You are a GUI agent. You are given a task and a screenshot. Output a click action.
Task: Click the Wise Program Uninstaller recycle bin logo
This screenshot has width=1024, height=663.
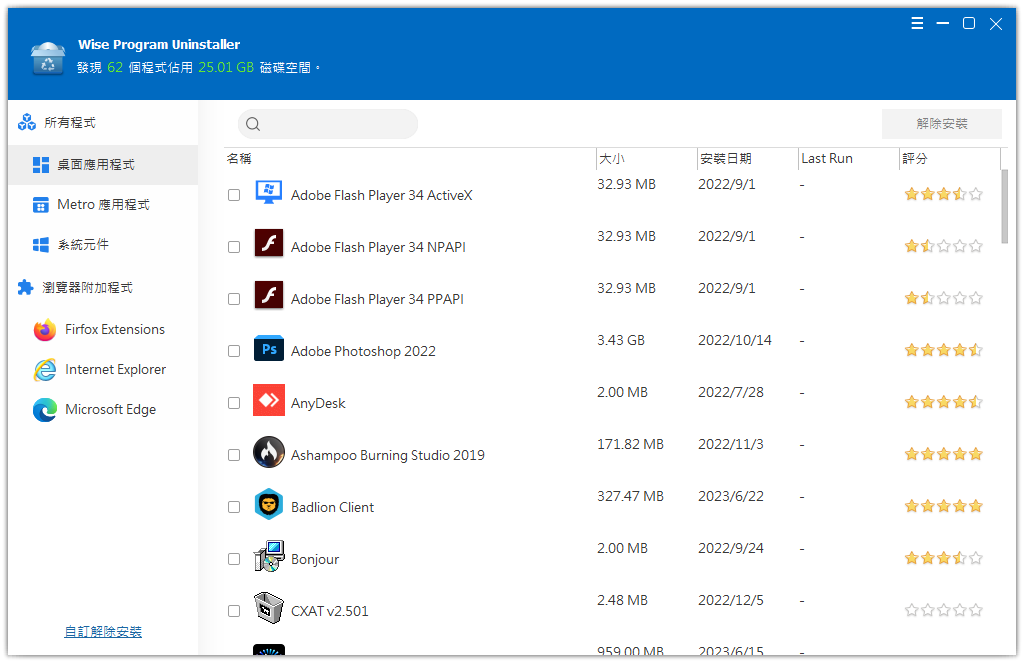(x=48, y=58)
